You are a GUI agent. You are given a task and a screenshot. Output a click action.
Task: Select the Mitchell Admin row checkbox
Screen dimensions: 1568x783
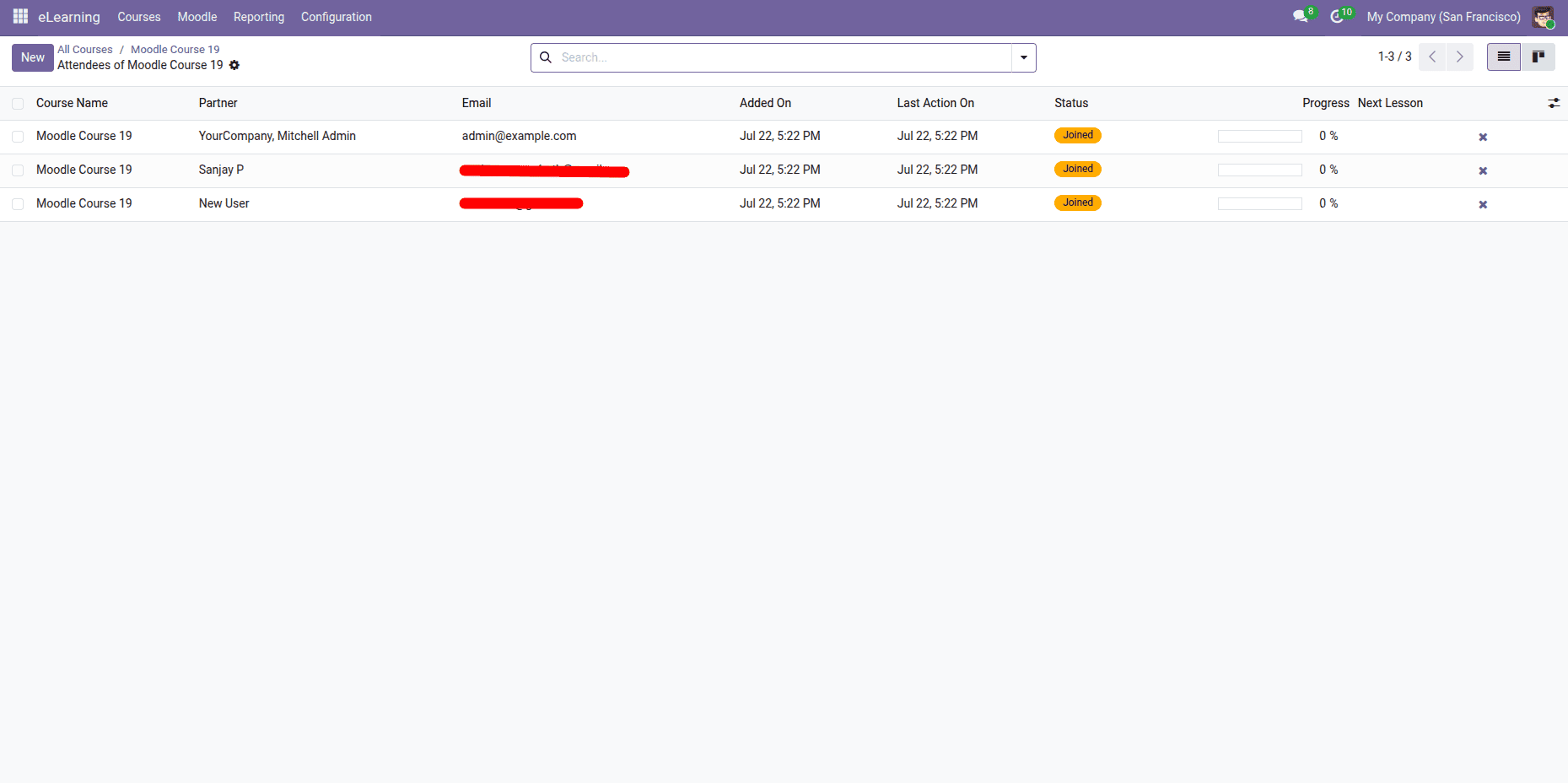click(18, 137)
